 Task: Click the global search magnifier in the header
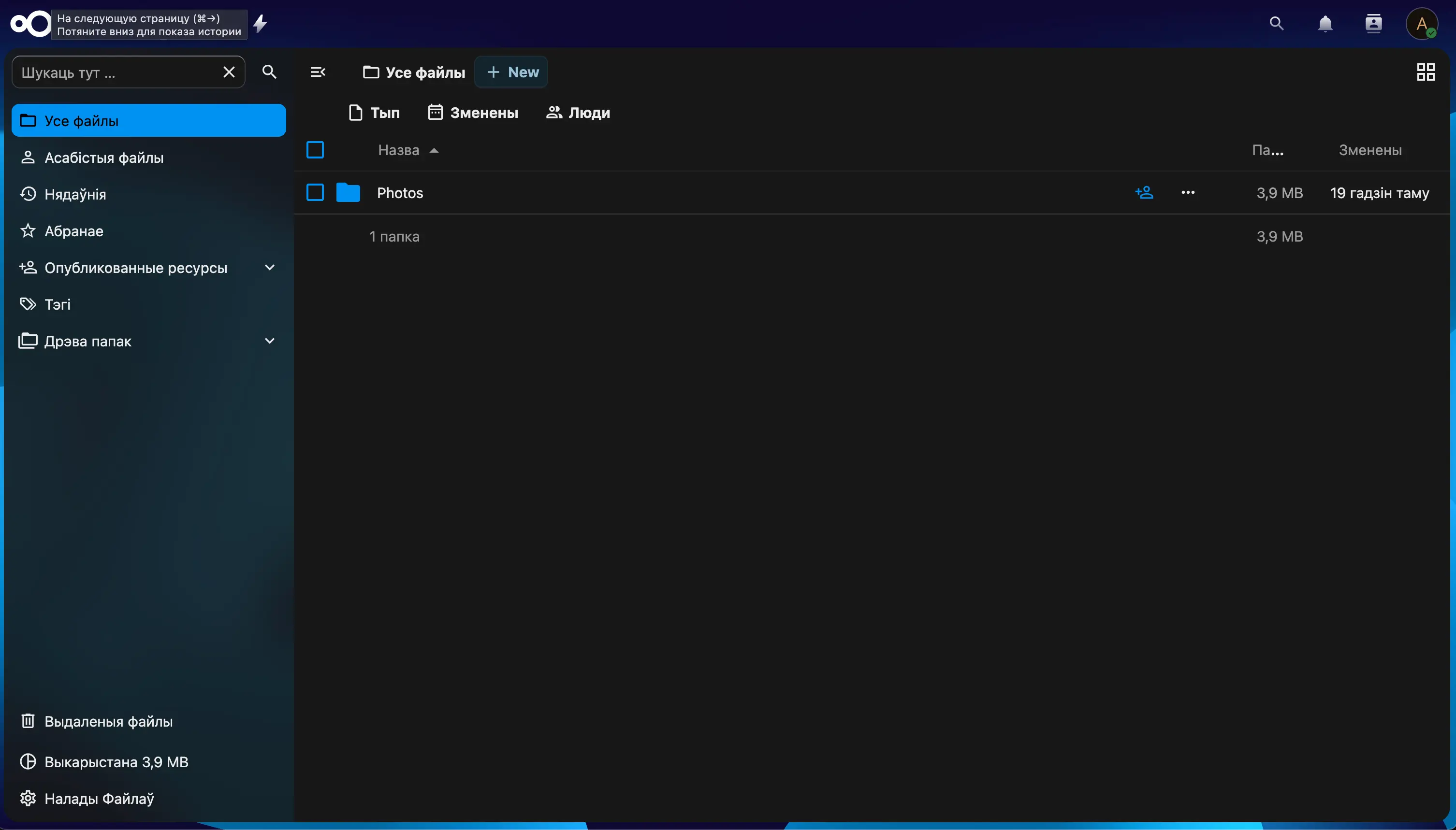tap(1276, 24)
